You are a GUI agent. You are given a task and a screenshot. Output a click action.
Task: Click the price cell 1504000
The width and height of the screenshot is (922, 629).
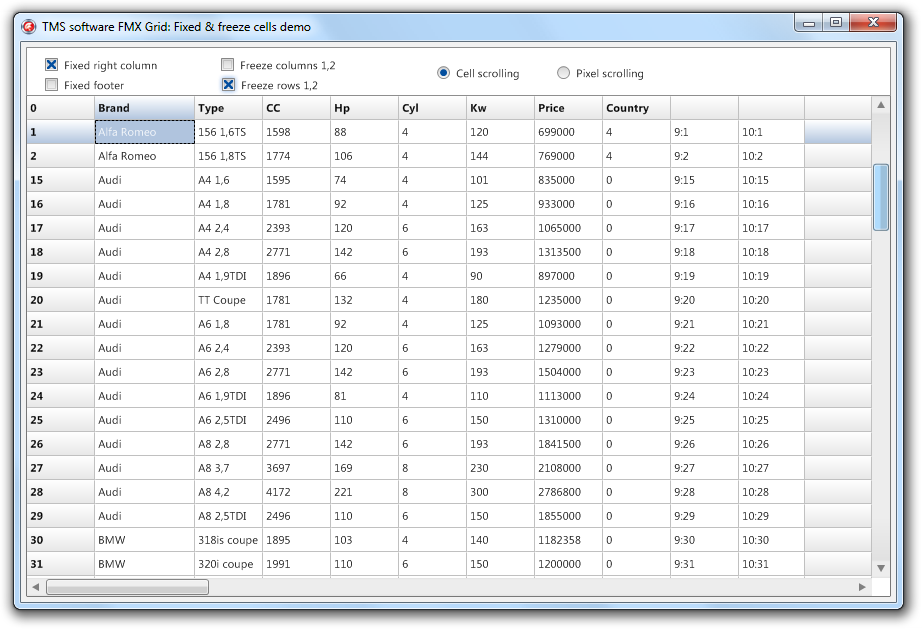[x=569, y=372]
